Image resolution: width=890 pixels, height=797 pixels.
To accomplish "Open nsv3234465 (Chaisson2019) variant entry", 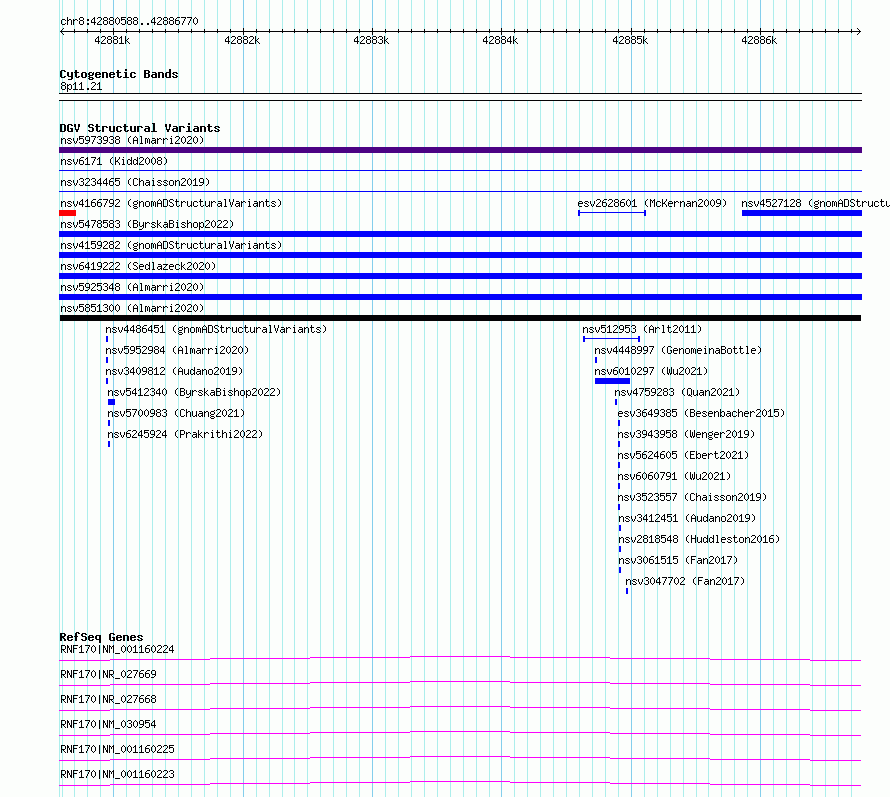I will 135,182.
